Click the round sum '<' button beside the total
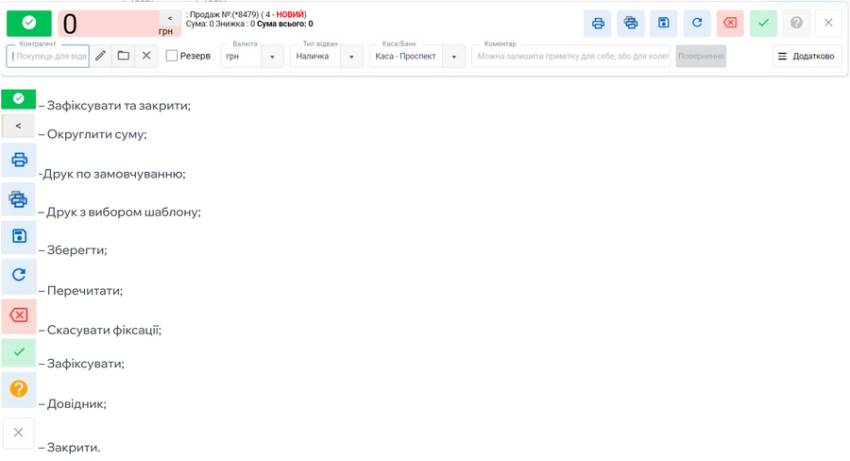The width and height of the screenshot is (850, 461). click(x=170, y=18)
